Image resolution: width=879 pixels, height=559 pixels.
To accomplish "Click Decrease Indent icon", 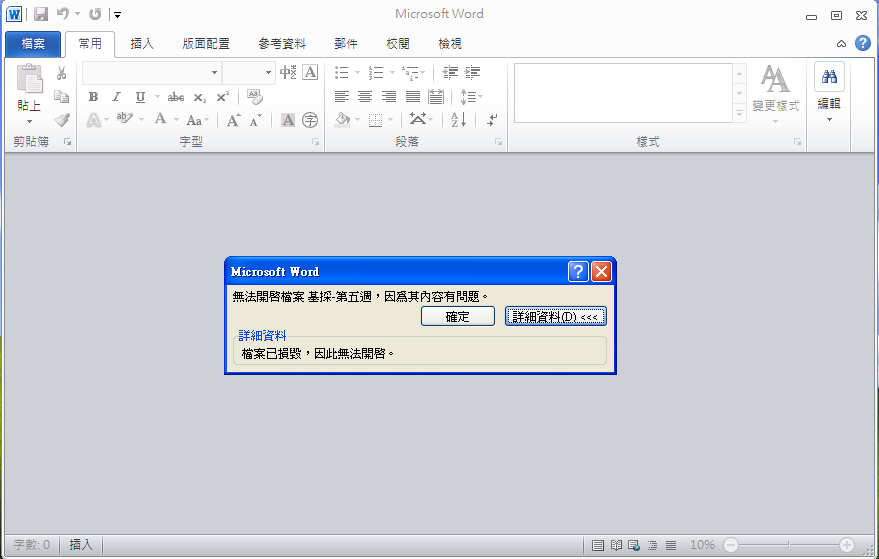I will [x=450, y=72].
